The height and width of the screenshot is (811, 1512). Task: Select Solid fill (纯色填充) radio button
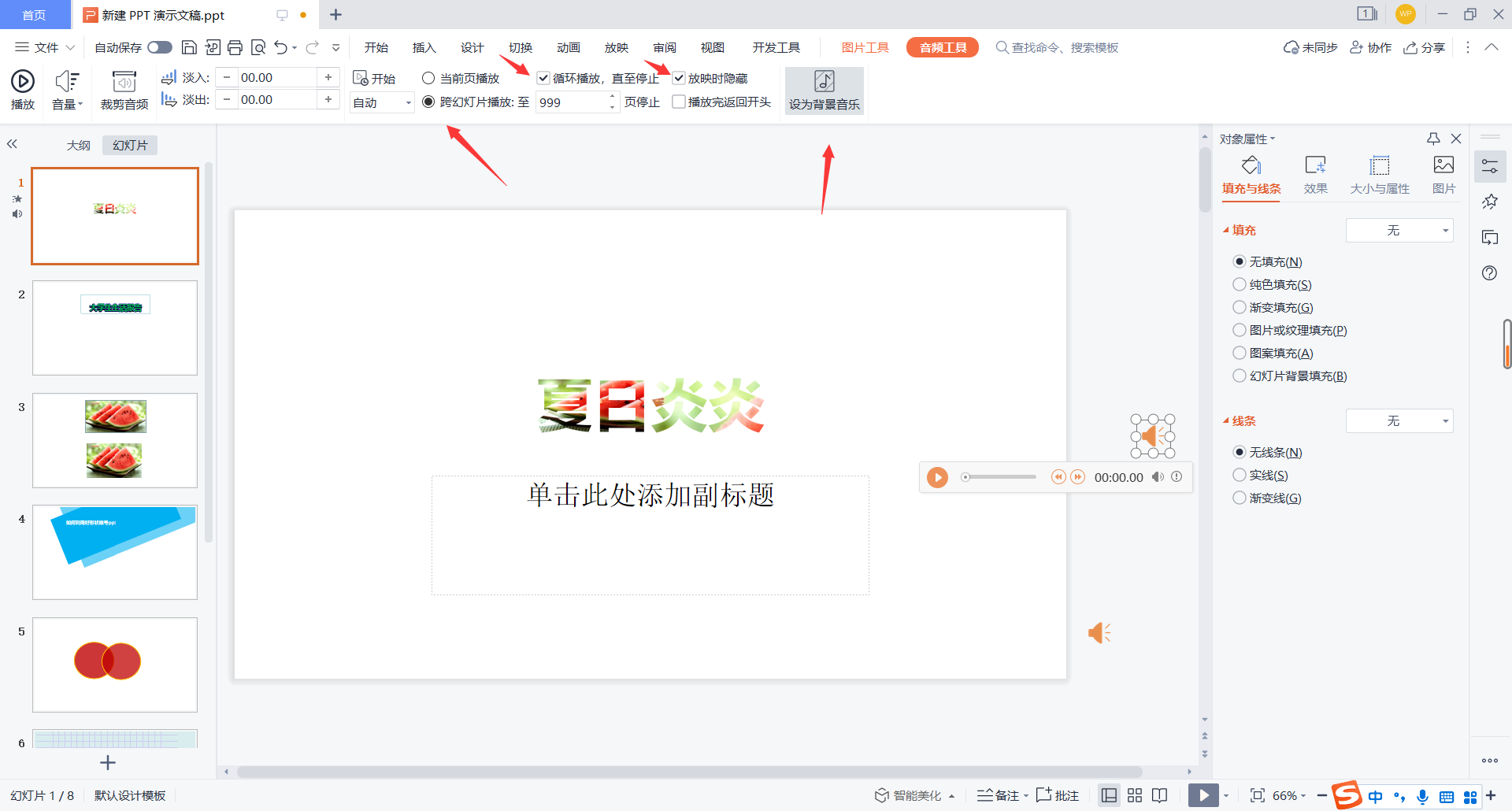pyautogui.click(x=1240, y=284)
